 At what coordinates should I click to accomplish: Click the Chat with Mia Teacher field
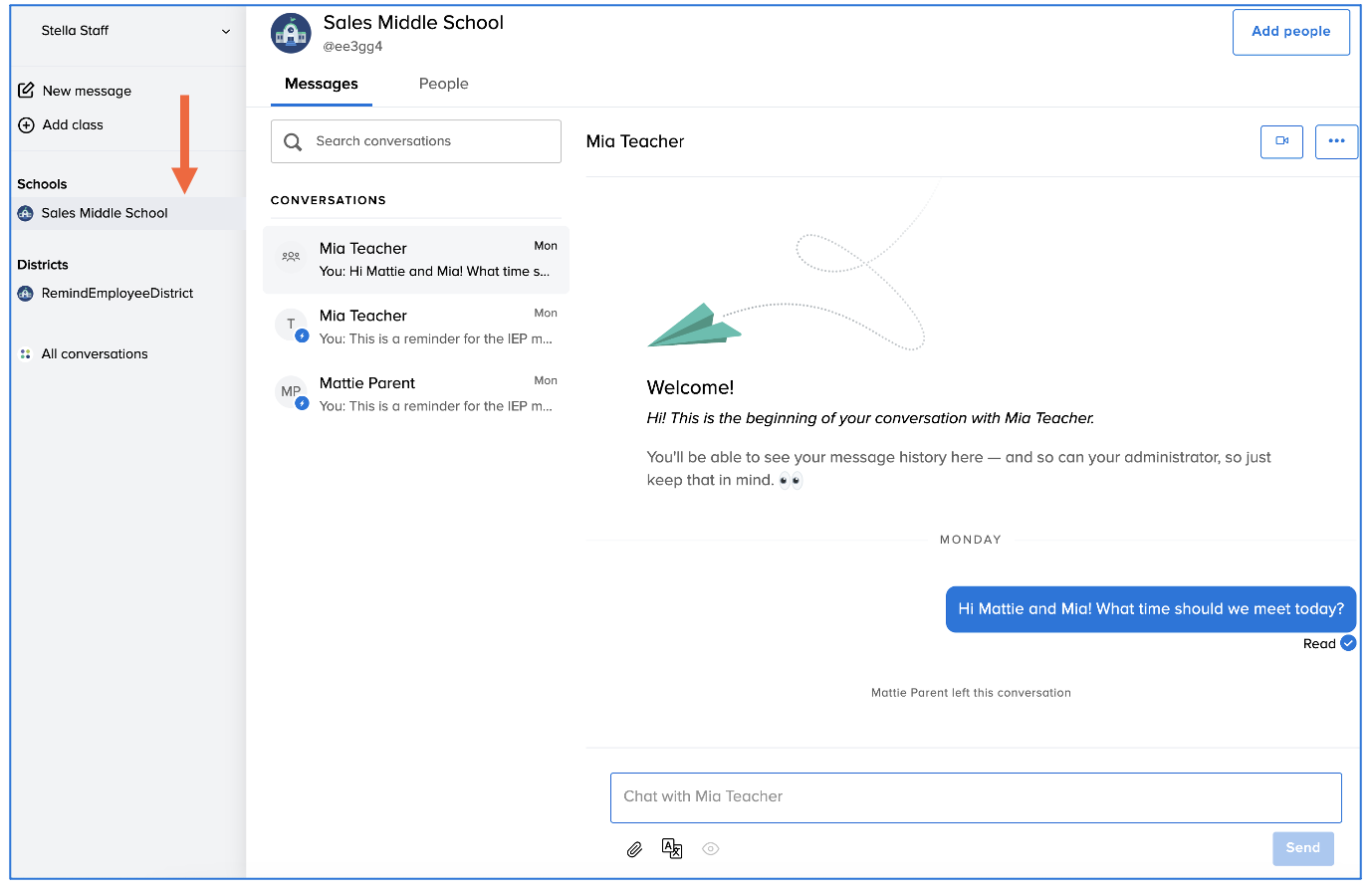pyautogui.click(x=975, y=797)
